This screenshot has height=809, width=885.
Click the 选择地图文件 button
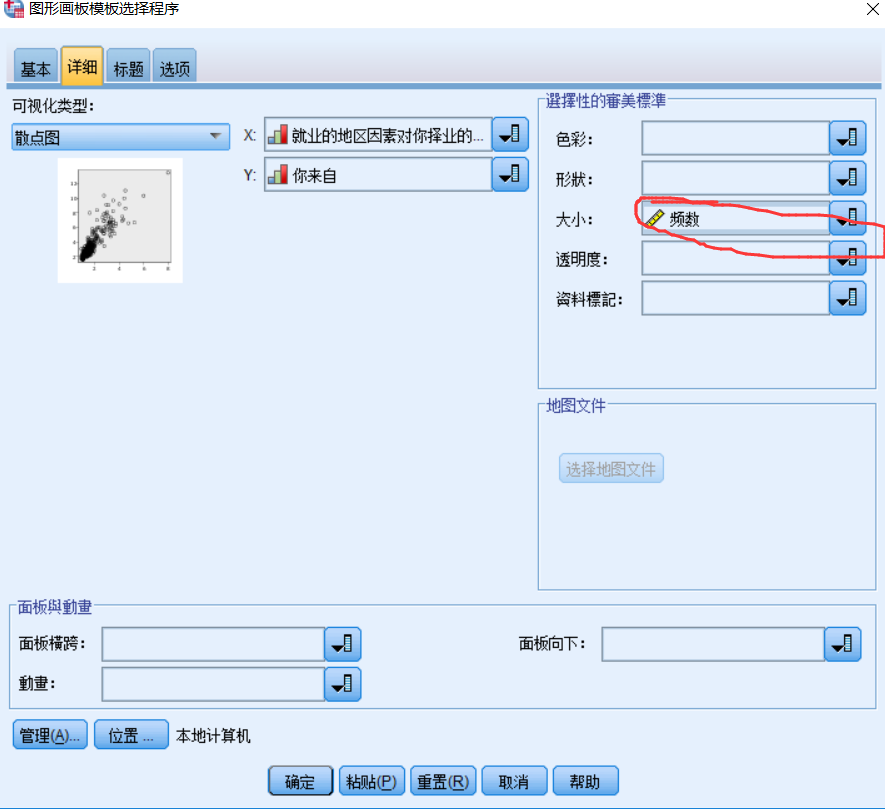click(x=610, y=468)
